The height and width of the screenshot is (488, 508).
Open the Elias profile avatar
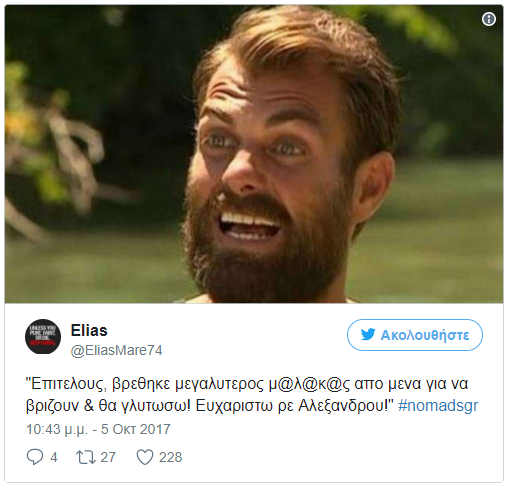pos(43,336)
